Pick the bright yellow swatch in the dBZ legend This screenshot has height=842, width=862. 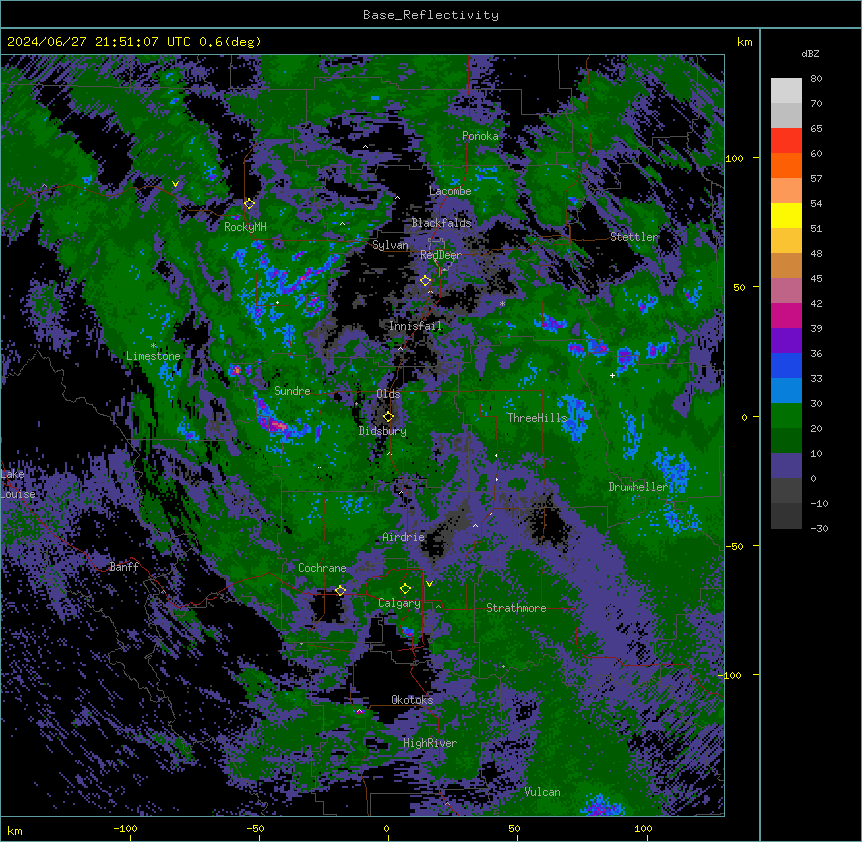(786, 215)
